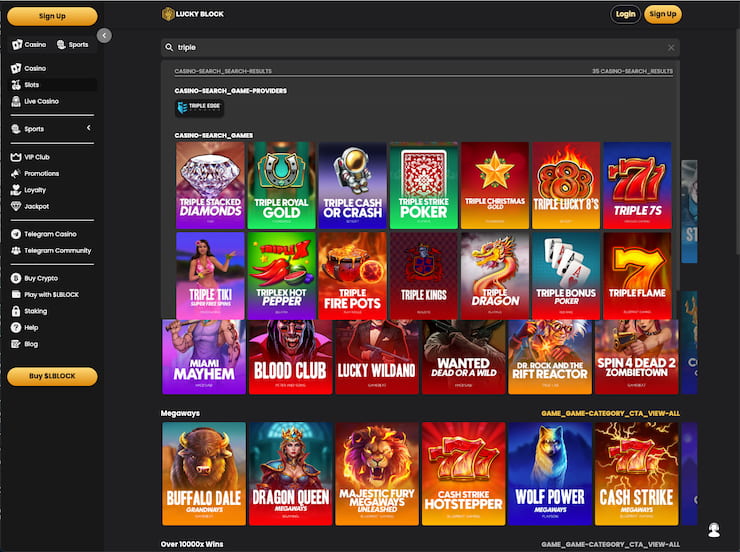This screenshot has height=552, width=740.
Task: Click View All for Megaways
Action: point(610,412)
